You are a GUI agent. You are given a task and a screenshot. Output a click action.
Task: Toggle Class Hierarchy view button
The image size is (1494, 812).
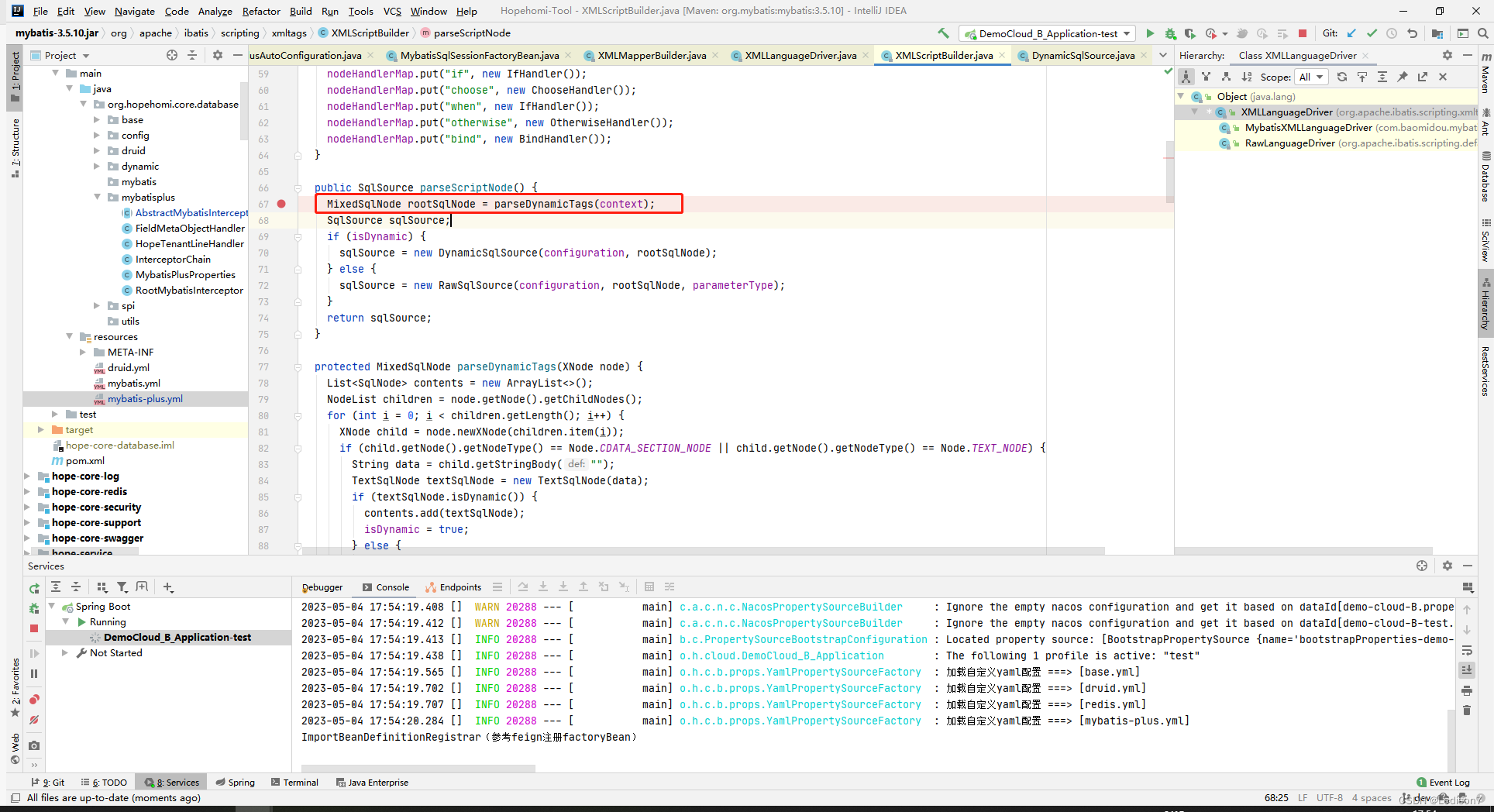pos(1186,77)
